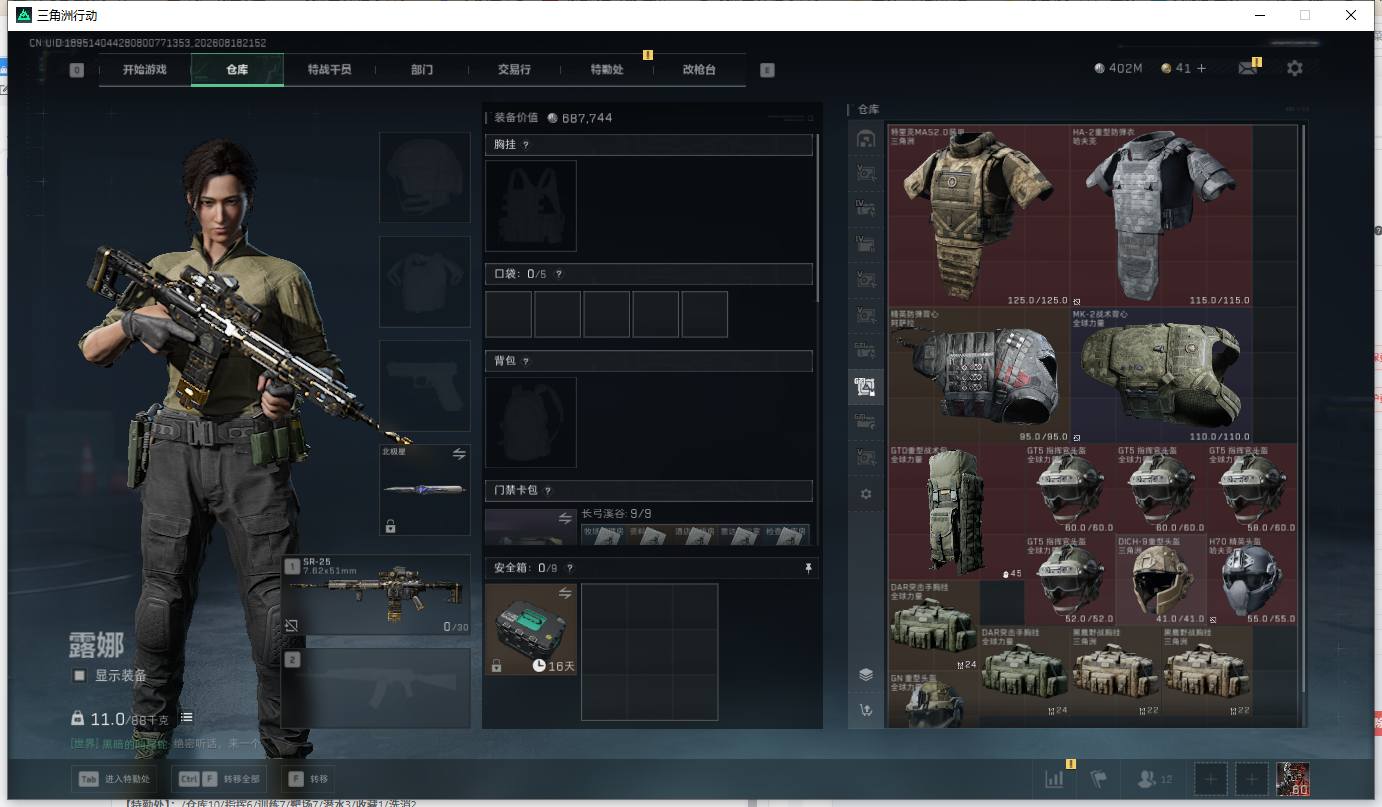Open the 改枪台 tab

click(x=699, y=70)
